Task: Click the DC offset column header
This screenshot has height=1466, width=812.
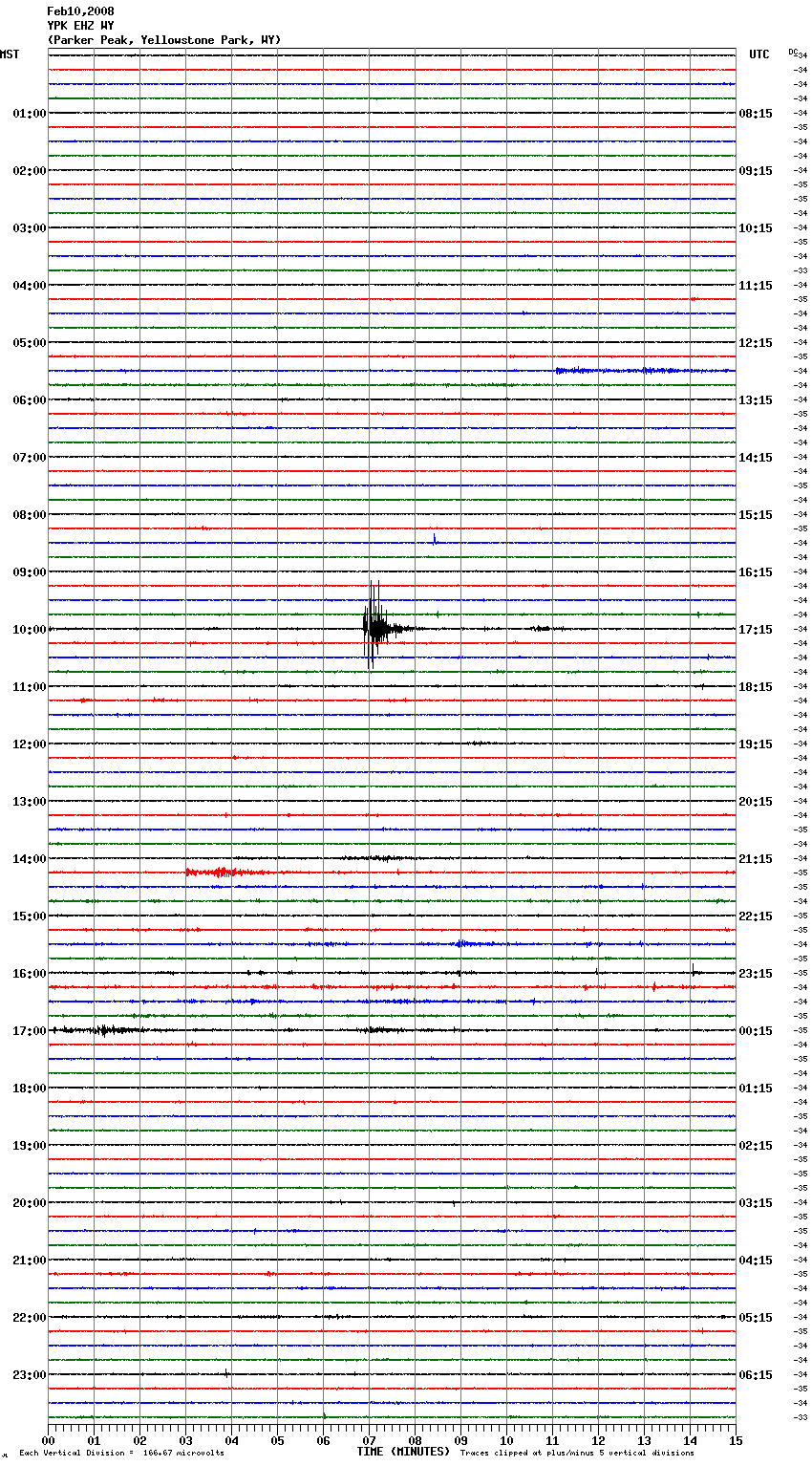Action: pos(795,53)
